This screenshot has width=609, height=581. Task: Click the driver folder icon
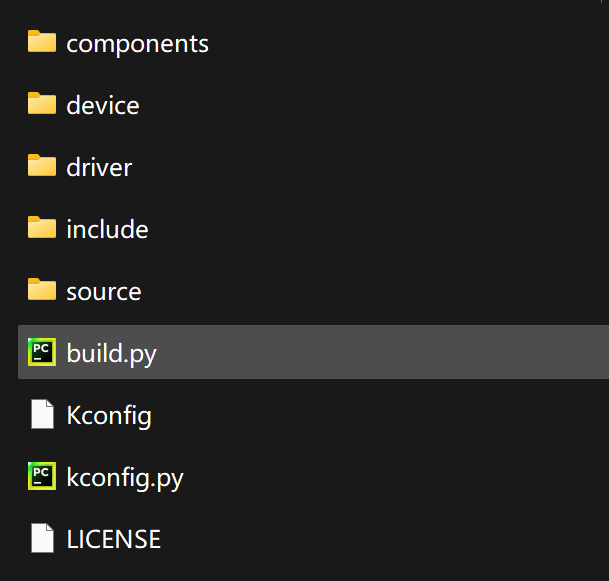click(x=42, y=166)
